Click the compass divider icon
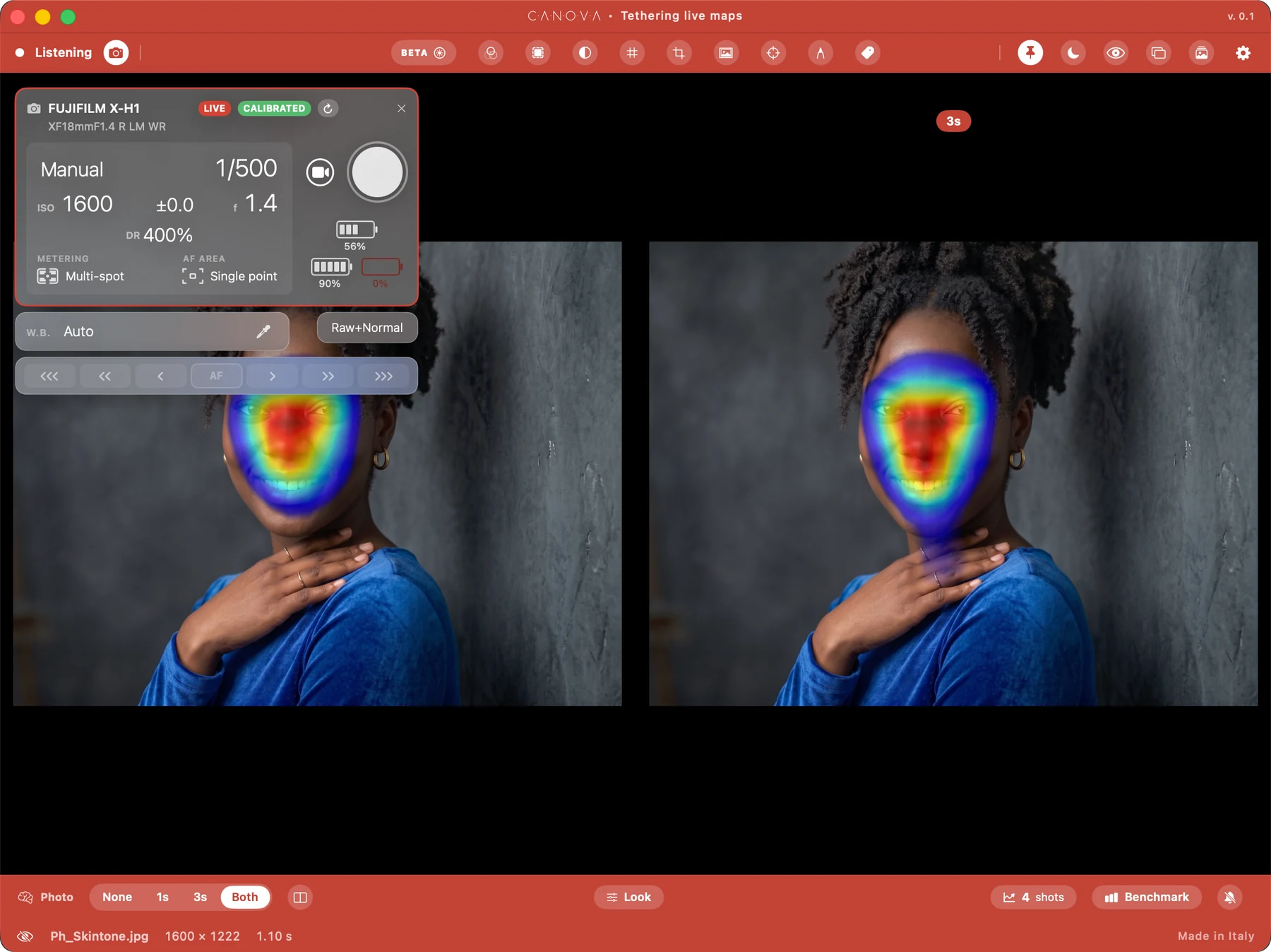 click(x=821, y=53)
